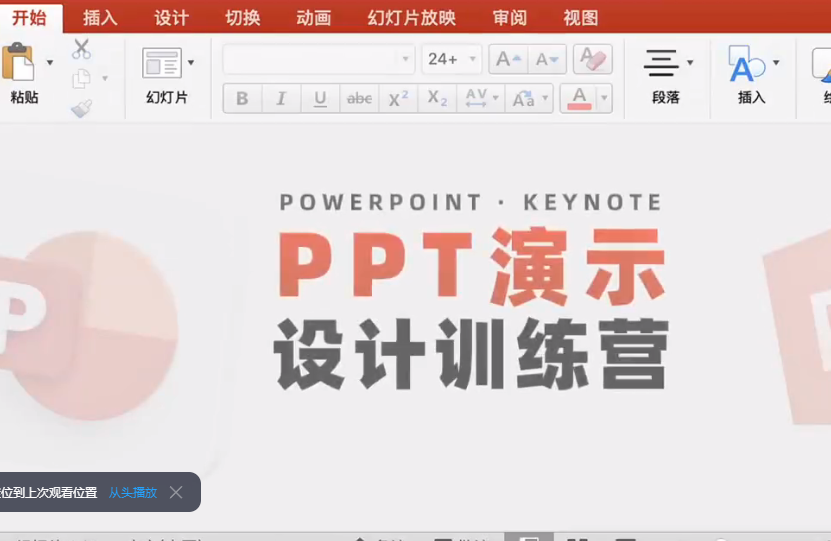Screen dimensions: 831x541
Task: Click the 从头播放 link
Action: pos(133,492)
